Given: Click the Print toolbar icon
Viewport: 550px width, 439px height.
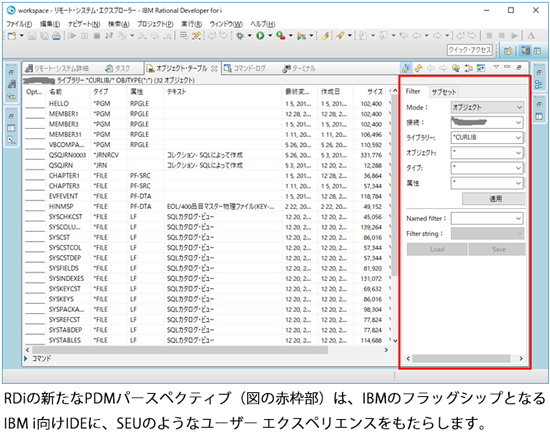Looking at the screenshot, I should pos(56,35).
